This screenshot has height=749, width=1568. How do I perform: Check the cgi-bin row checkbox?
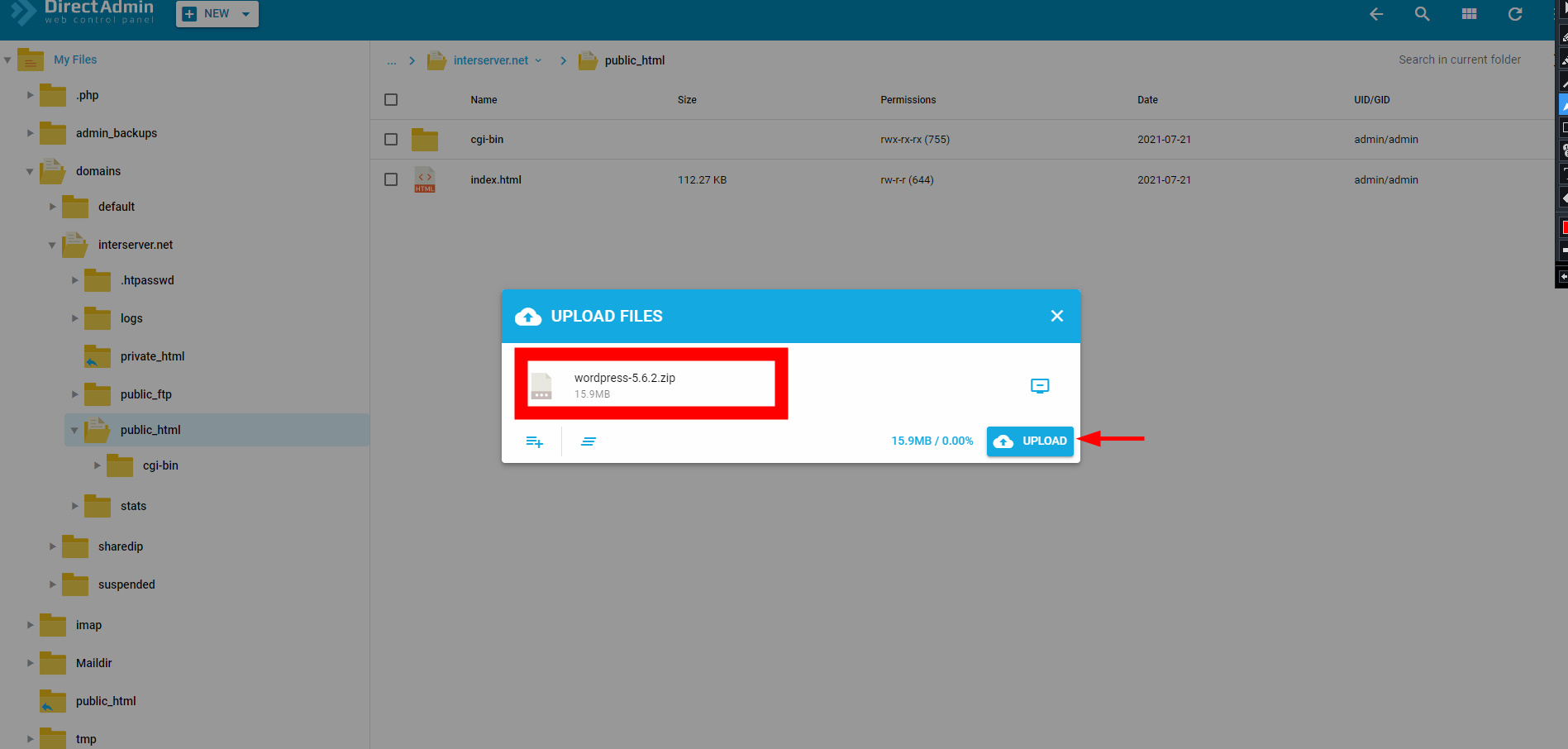point(391,140)
